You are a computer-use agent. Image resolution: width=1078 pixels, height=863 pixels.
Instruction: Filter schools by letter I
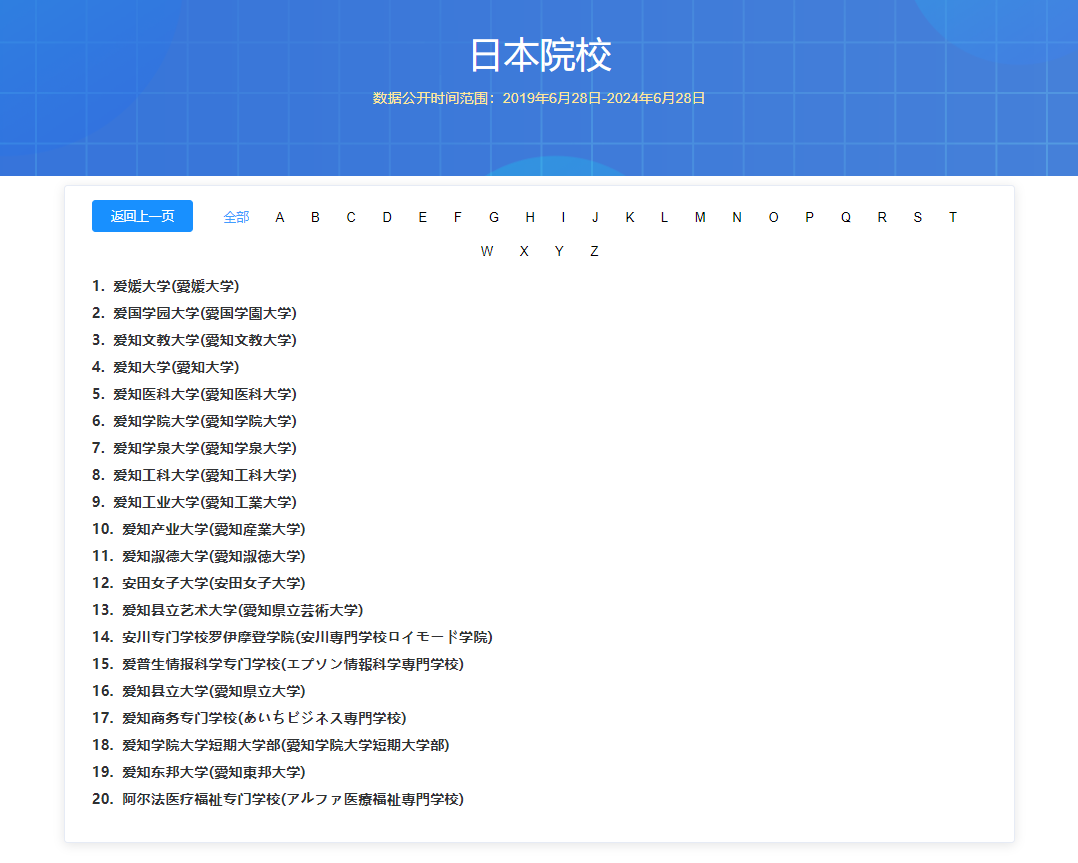coord(563,217)
